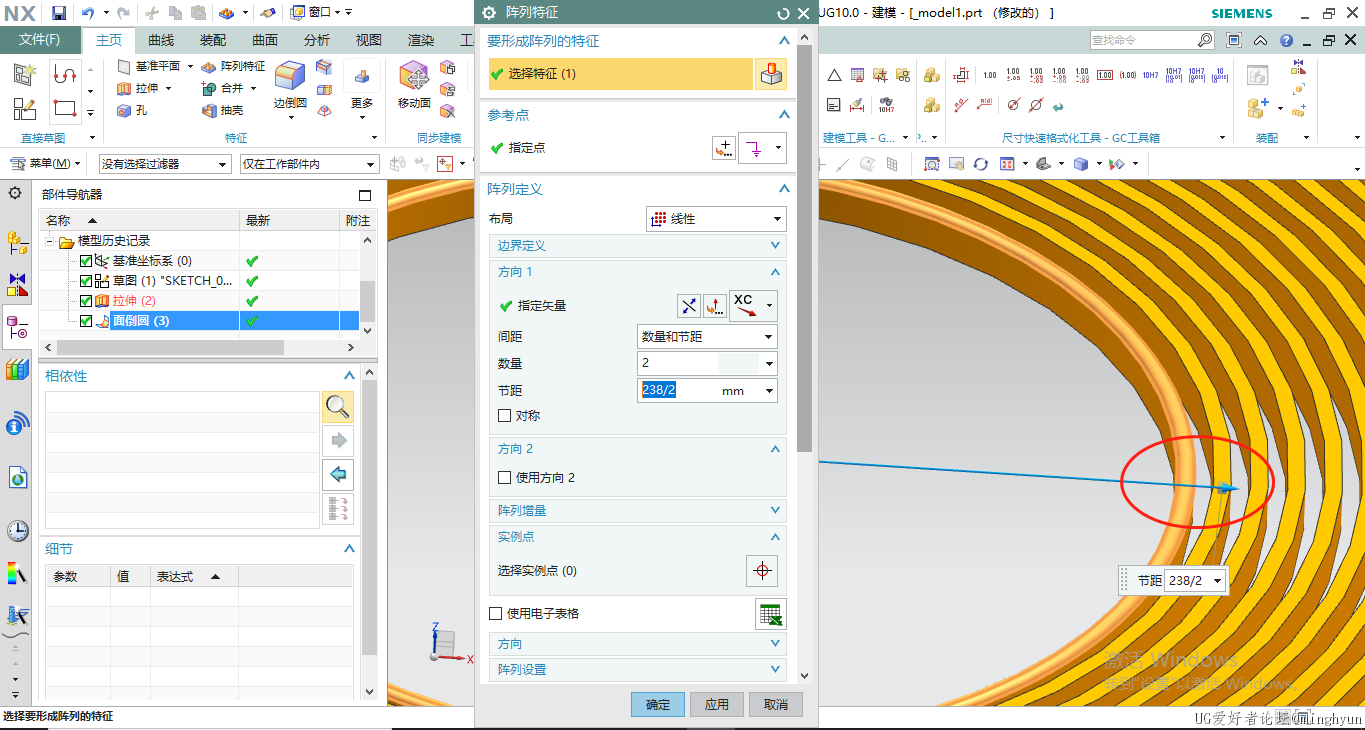Click the spreadsheet icon beside 使用电子表格
The image size is (1365, 730).
tap(770, 614)
